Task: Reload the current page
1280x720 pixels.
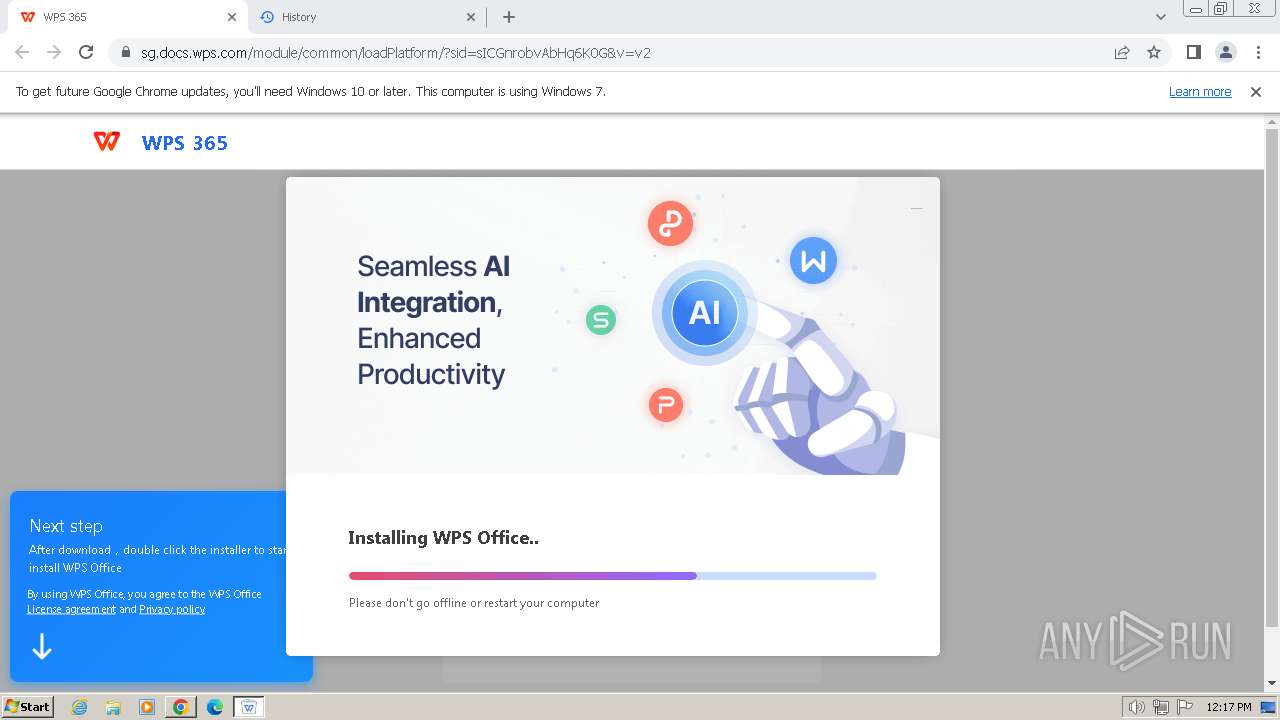Action: tap(86, 52)
